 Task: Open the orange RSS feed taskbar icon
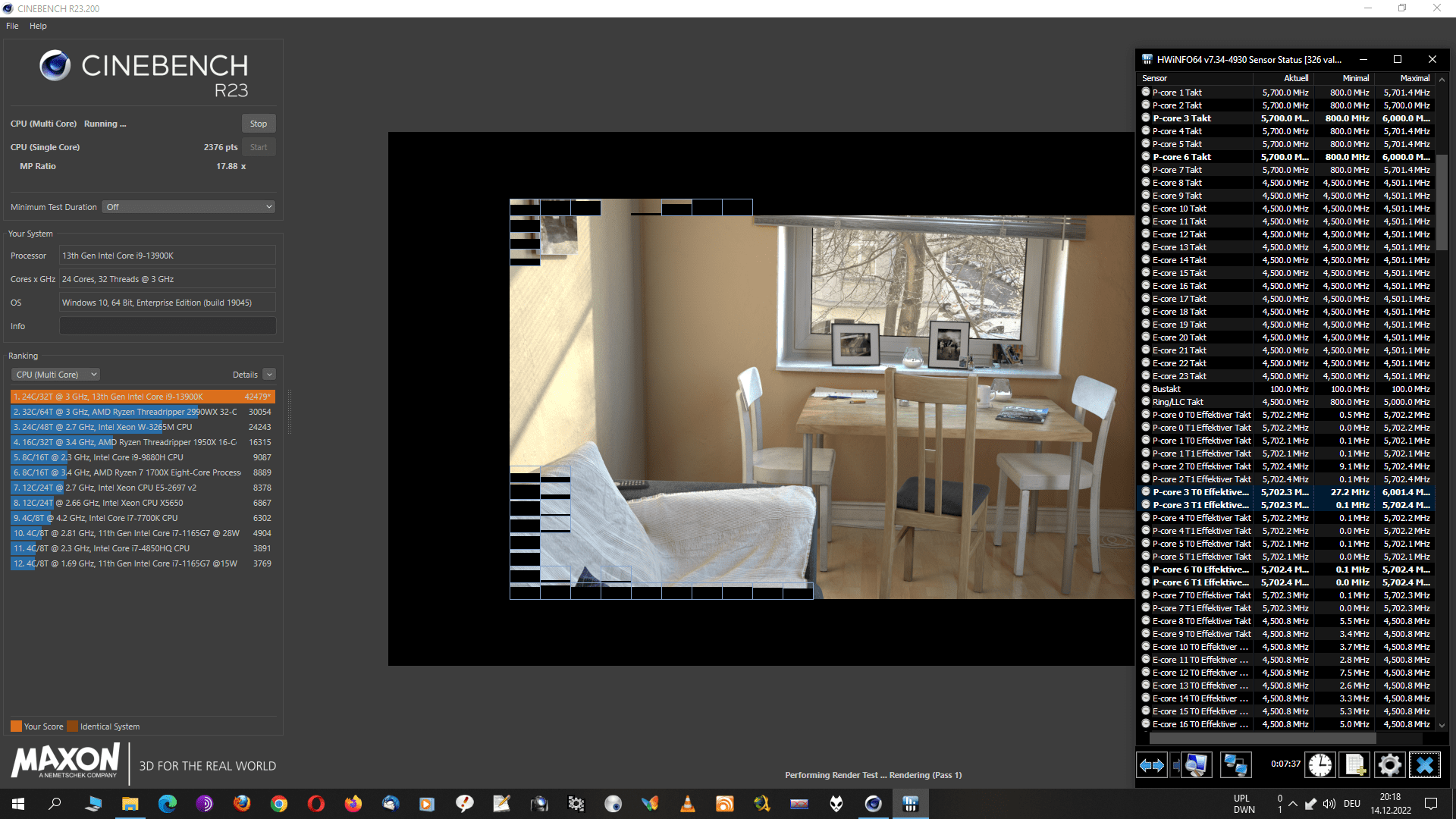pos(725,804)
